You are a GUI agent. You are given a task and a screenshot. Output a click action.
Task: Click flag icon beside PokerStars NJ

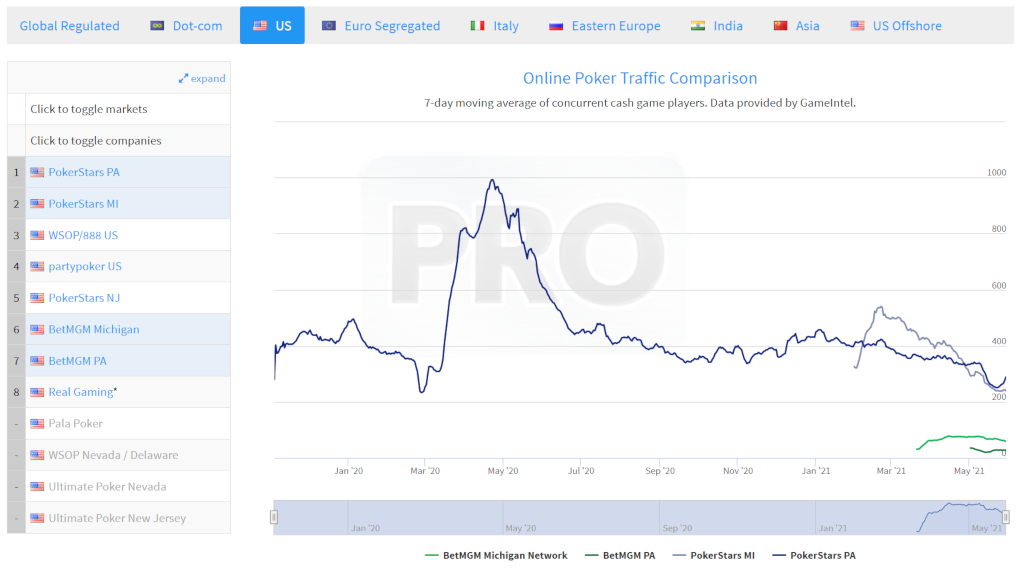pyautogui.click(x=37, y=298)
